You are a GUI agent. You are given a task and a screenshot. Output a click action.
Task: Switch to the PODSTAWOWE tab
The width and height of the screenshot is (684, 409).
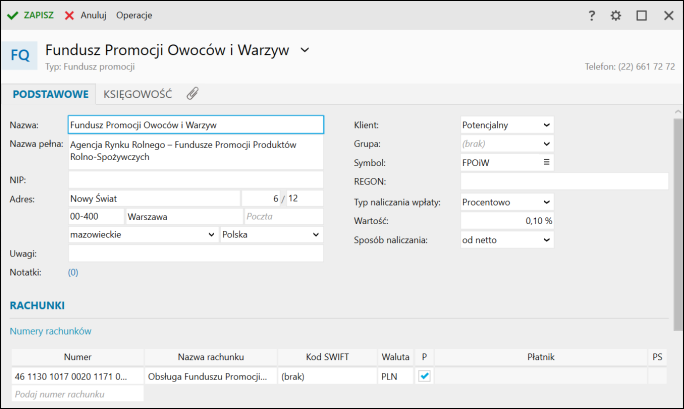51,94
